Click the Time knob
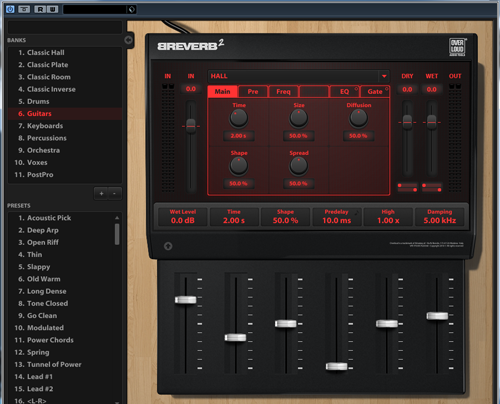 [x=239, y=119]
